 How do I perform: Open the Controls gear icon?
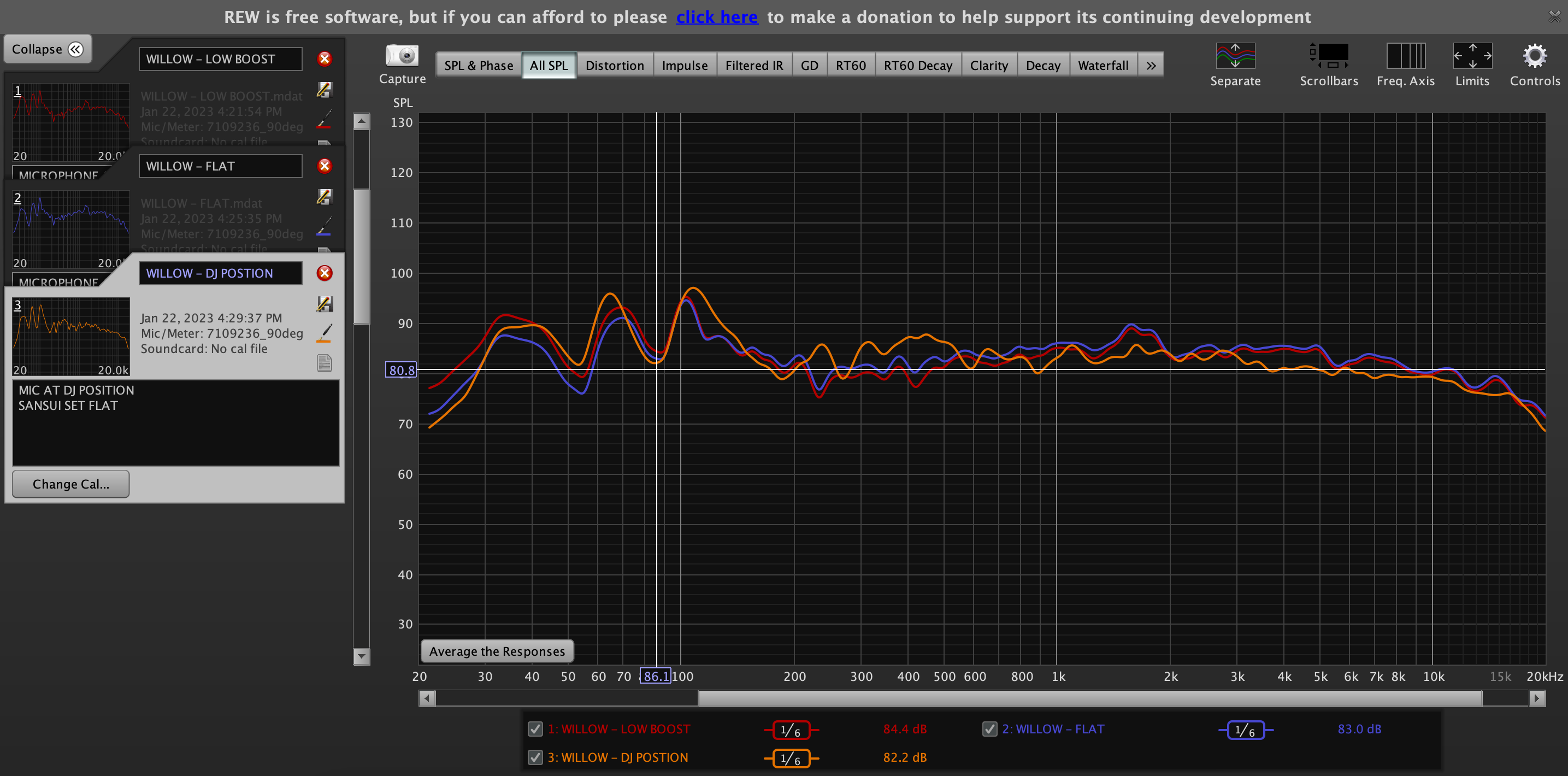tap(1534, 56)
